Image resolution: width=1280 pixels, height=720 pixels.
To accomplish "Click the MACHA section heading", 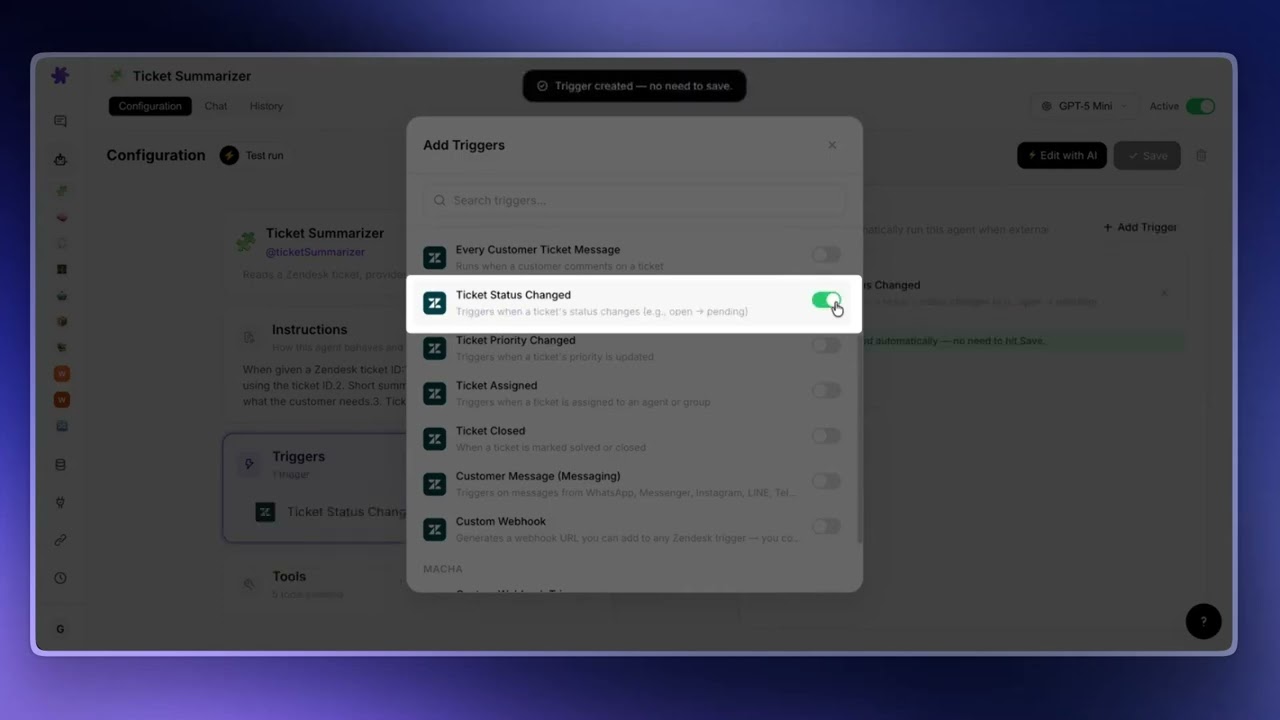I will pos(443,569).
